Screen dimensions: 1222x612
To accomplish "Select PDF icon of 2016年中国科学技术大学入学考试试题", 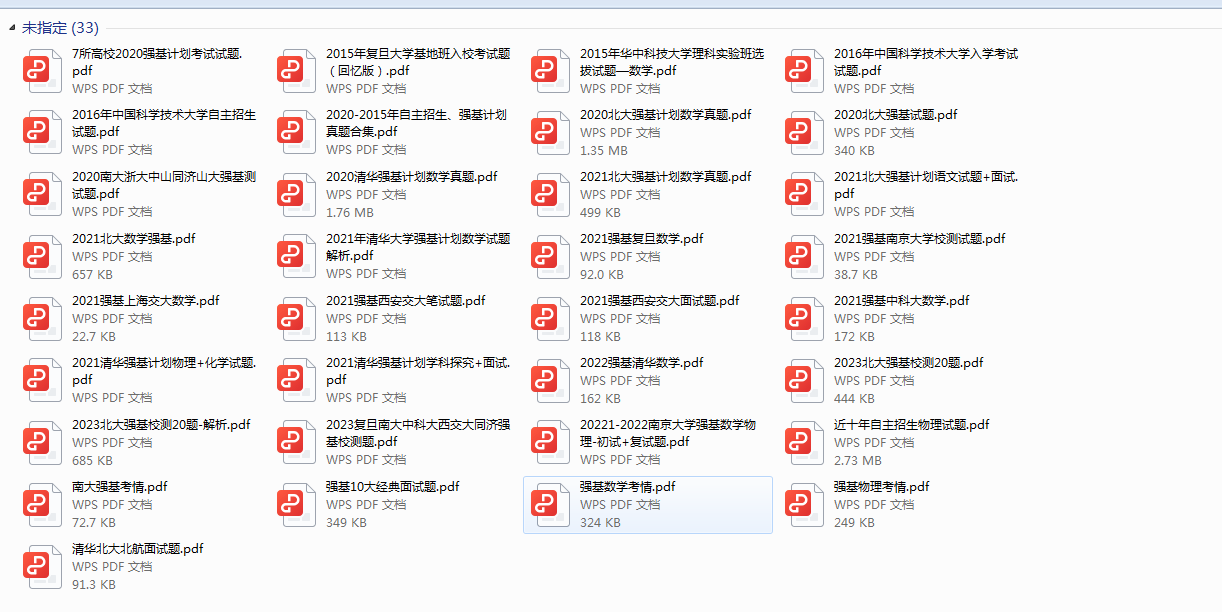I will coord(804,71).
